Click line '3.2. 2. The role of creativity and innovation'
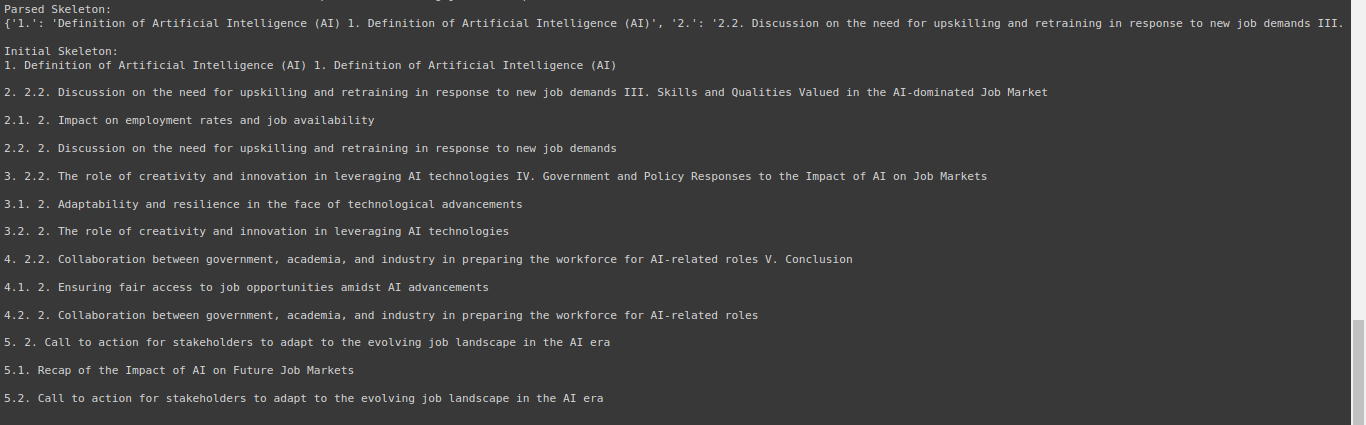 pyautogui.click(x=256, y=232)
